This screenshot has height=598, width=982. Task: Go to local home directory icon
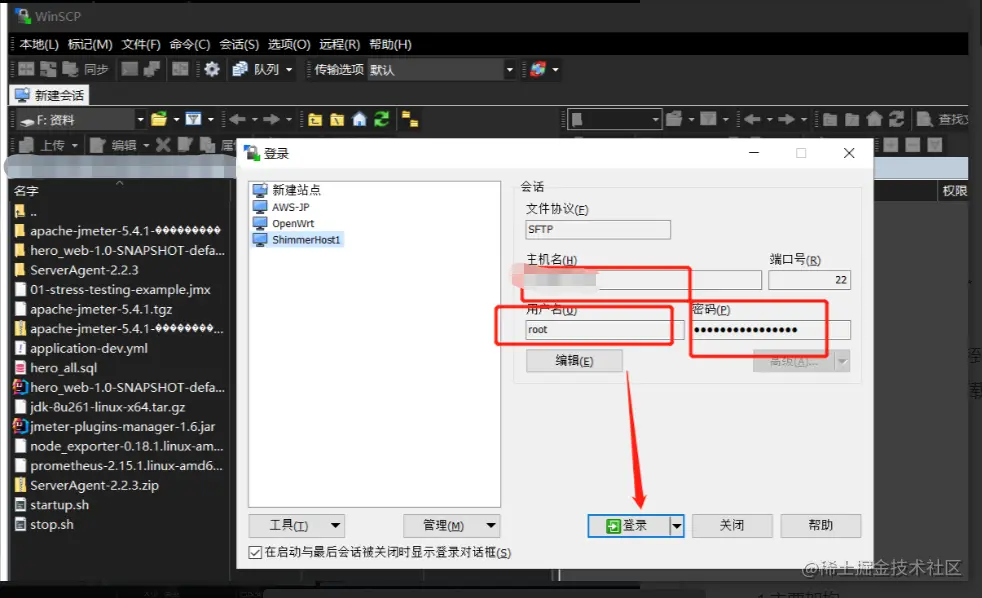tap(359, 119)
